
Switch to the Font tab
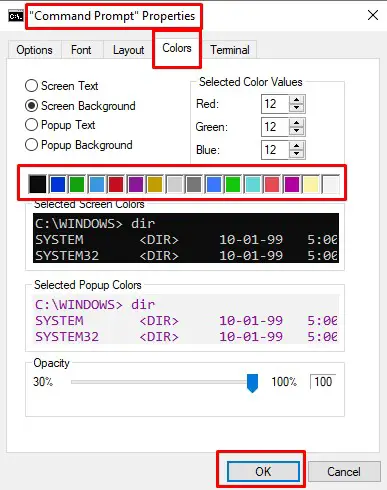point(81,50)
